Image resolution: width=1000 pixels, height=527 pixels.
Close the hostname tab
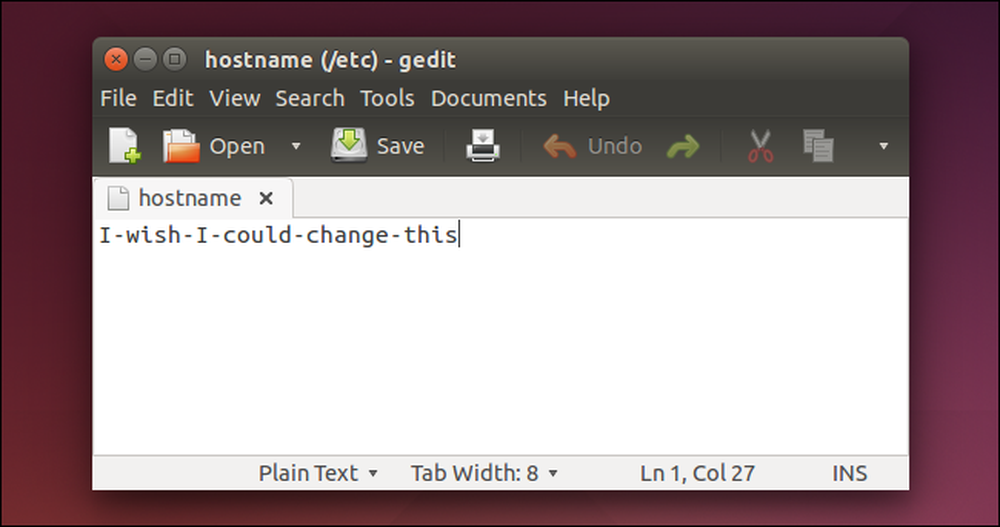pos(267,198)
